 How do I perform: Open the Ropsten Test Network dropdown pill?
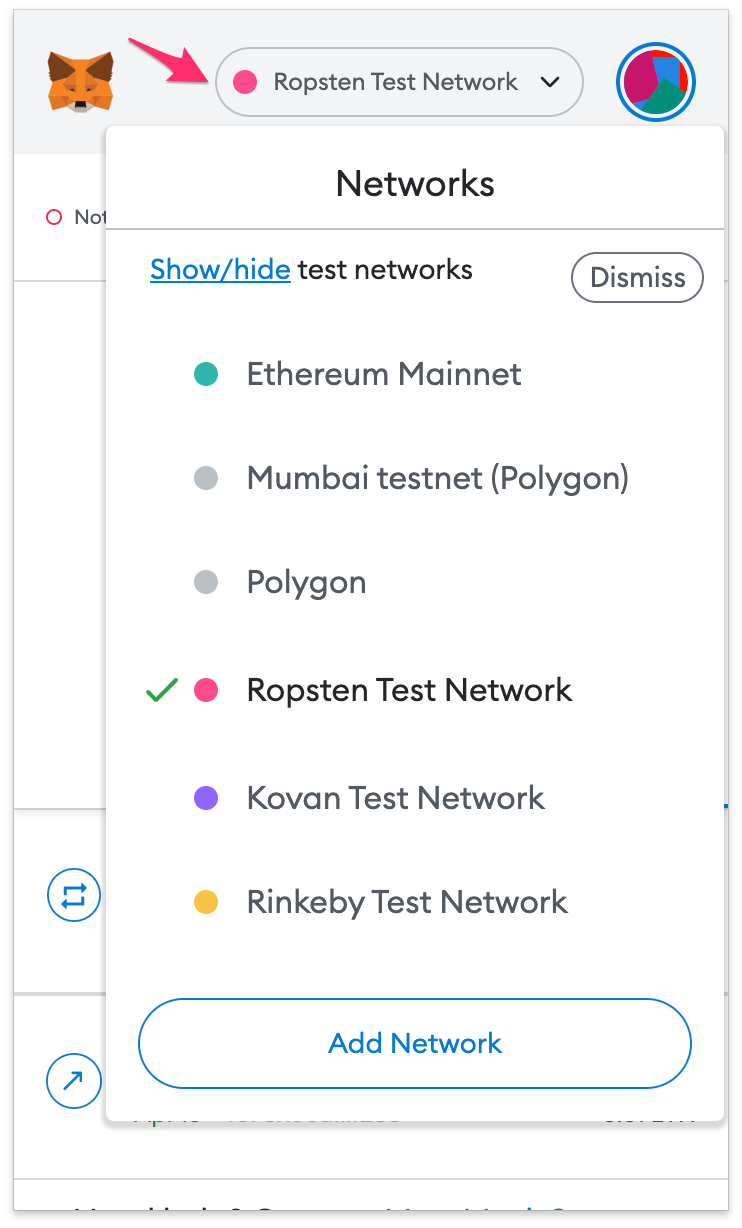click(x=399, y=82)
